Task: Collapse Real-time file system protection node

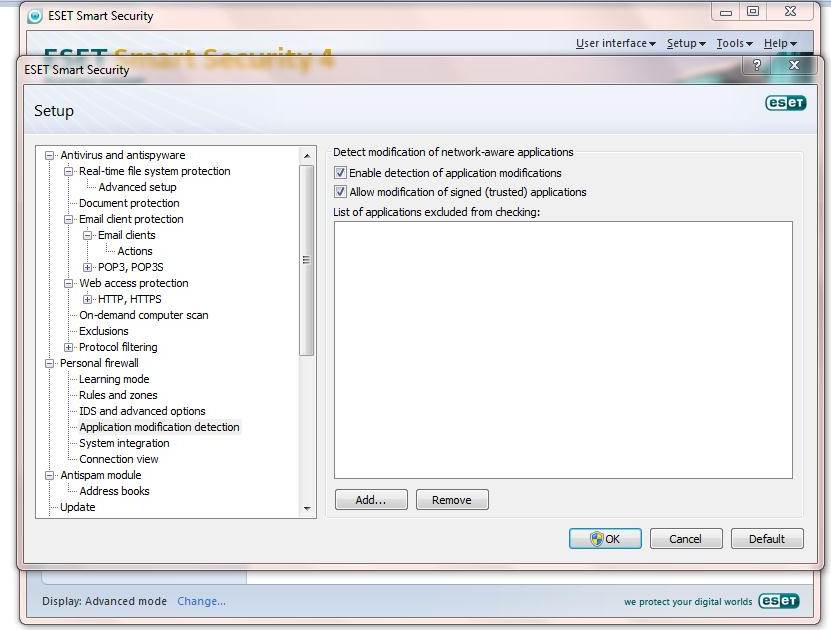Action: pos(68,171)
